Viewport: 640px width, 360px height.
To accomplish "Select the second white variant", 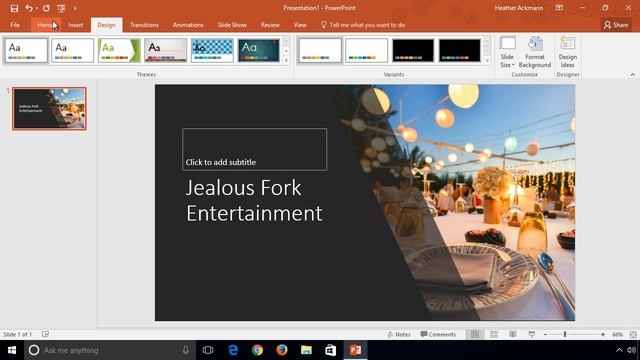I will [x=366, y=51].
